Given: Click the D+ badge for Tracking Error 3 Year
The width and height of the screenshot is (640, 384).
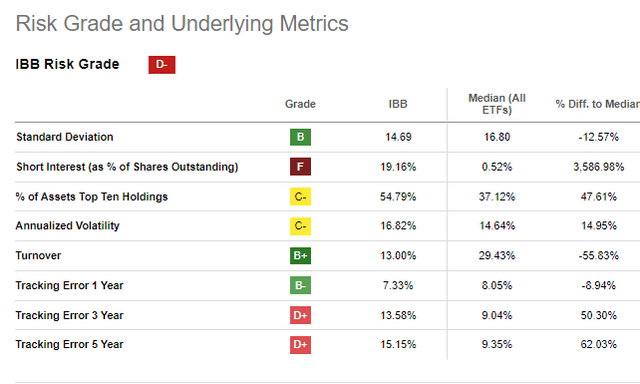Looking at the screenshot, I should [x=300, y=315].
